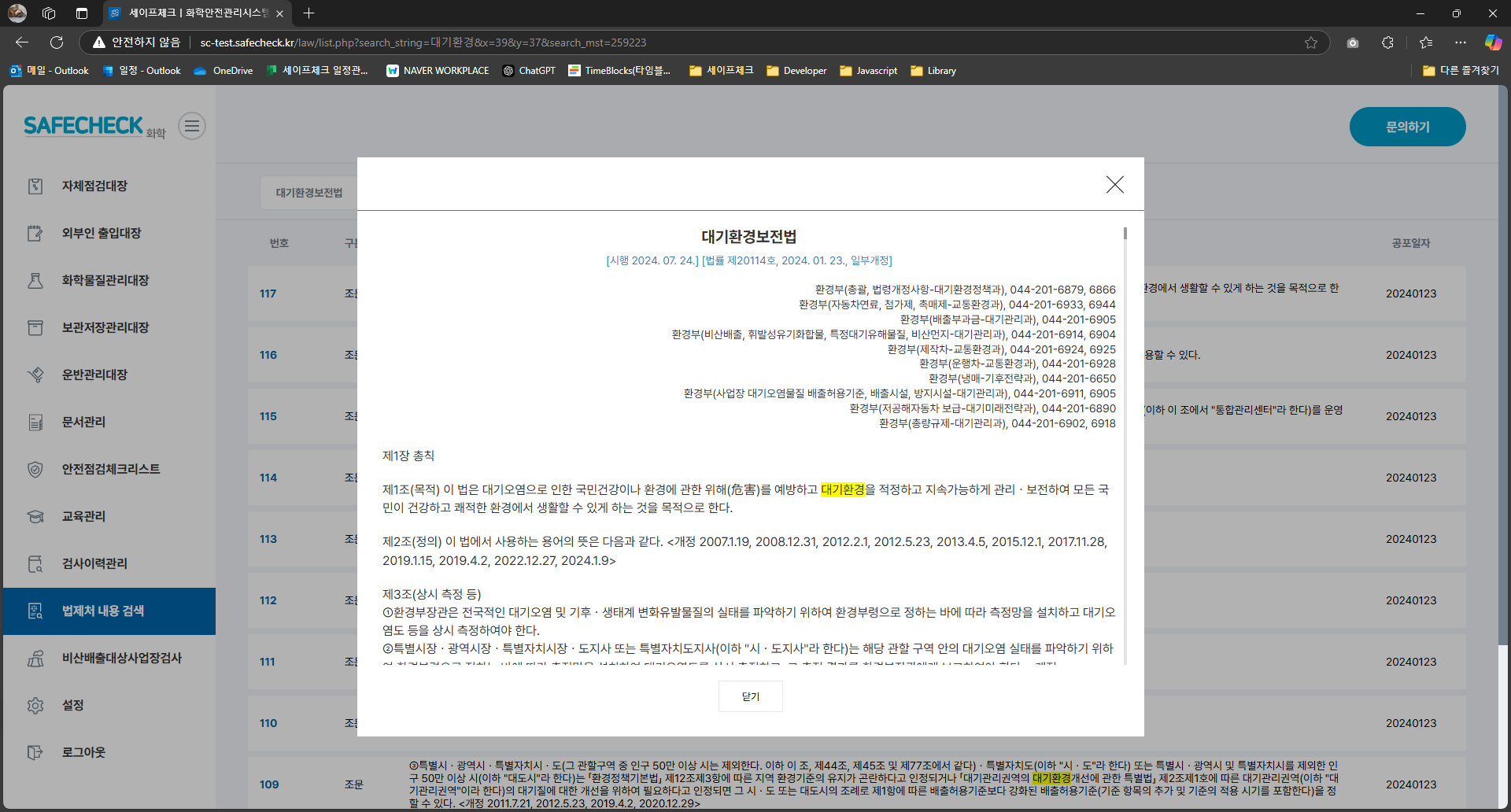Click the favorites star icon in address bar
This screenshot has width=1511, height=812.
click(x=1311, y=42)
